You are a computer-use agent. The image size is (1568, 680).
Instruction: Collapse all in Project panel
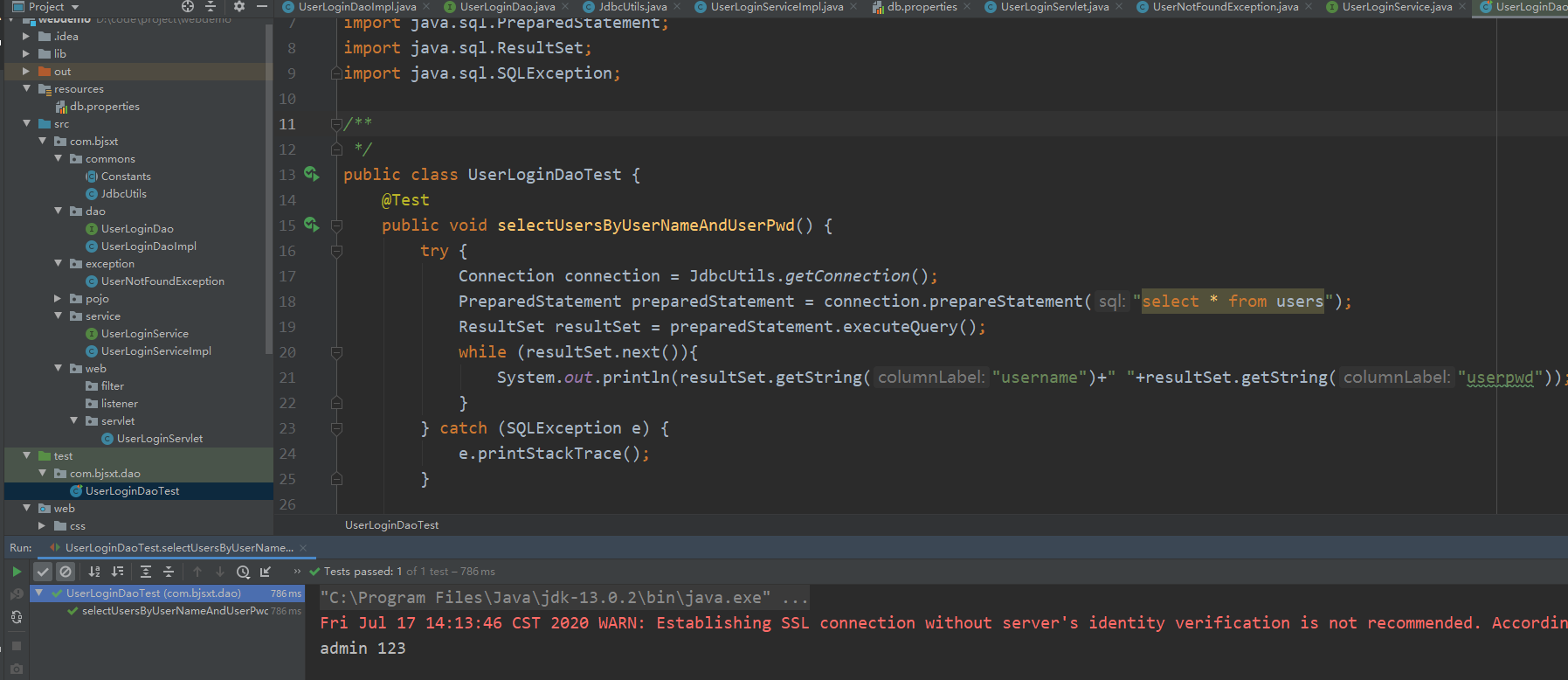tap(210, 6)
